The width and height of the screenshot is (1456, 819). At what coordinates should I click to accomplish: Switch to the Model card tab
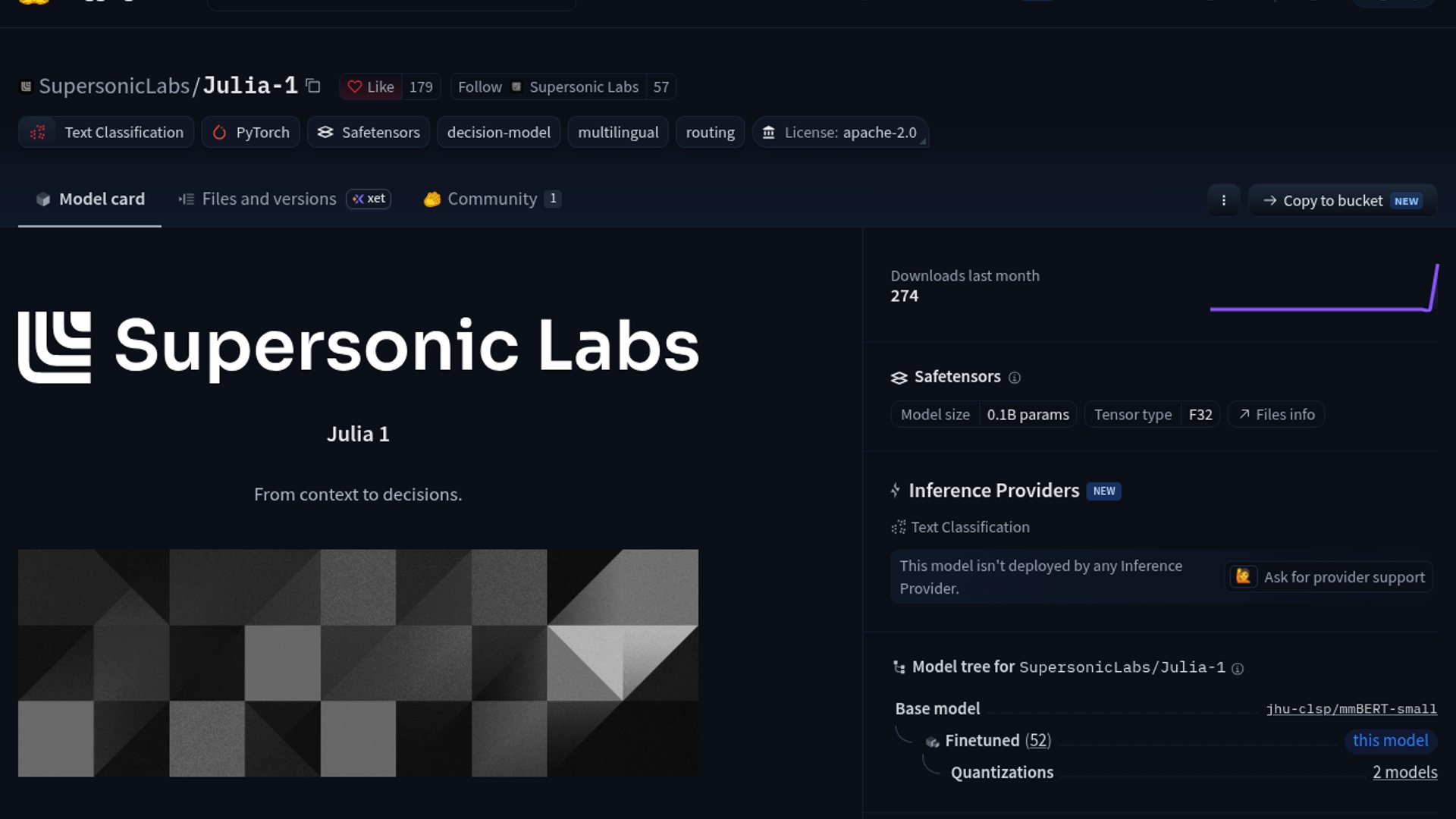(x=89, y=199)
